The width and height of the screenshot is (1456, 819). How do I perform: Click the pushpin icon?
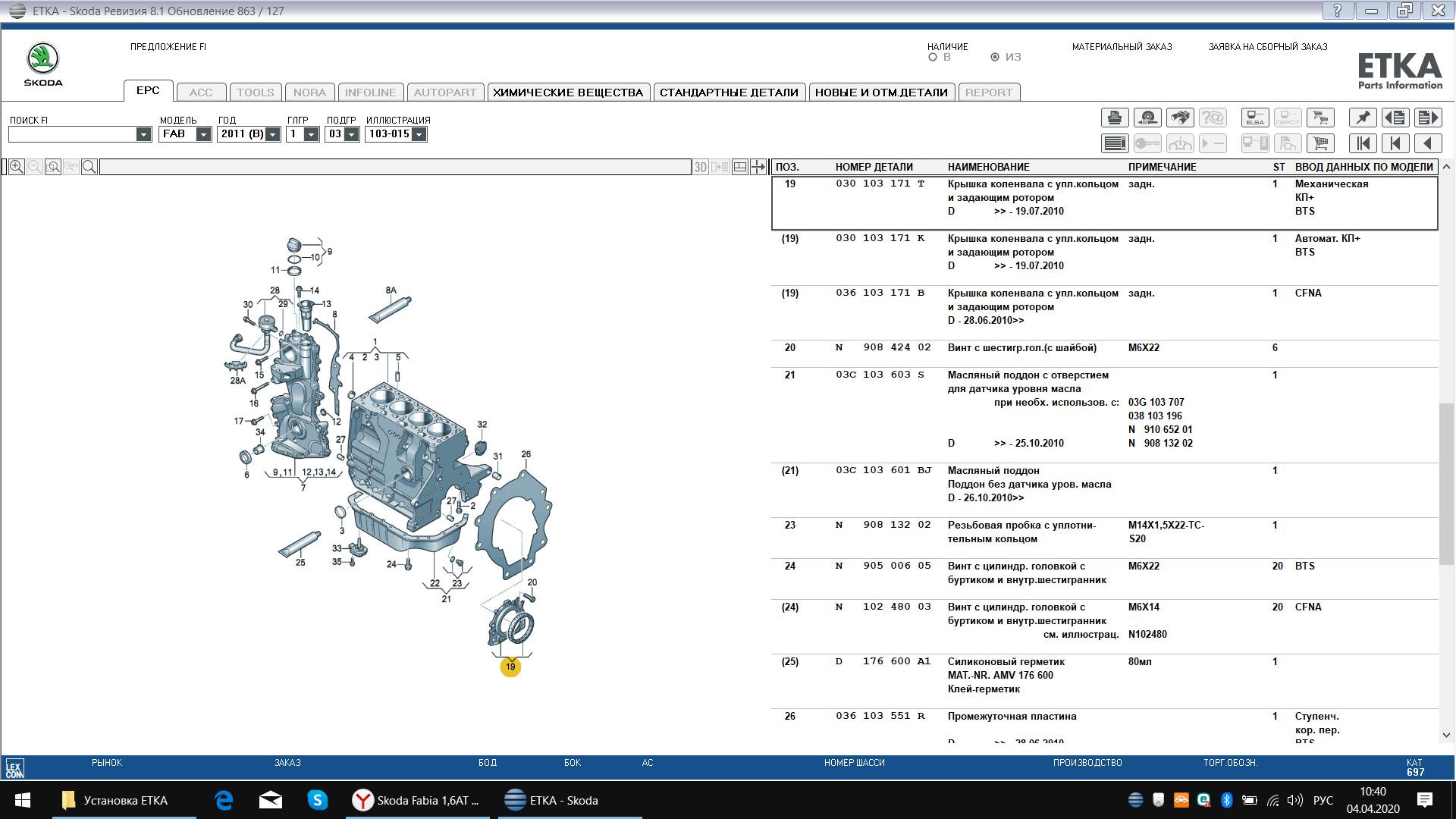[x=1363, y=118]
